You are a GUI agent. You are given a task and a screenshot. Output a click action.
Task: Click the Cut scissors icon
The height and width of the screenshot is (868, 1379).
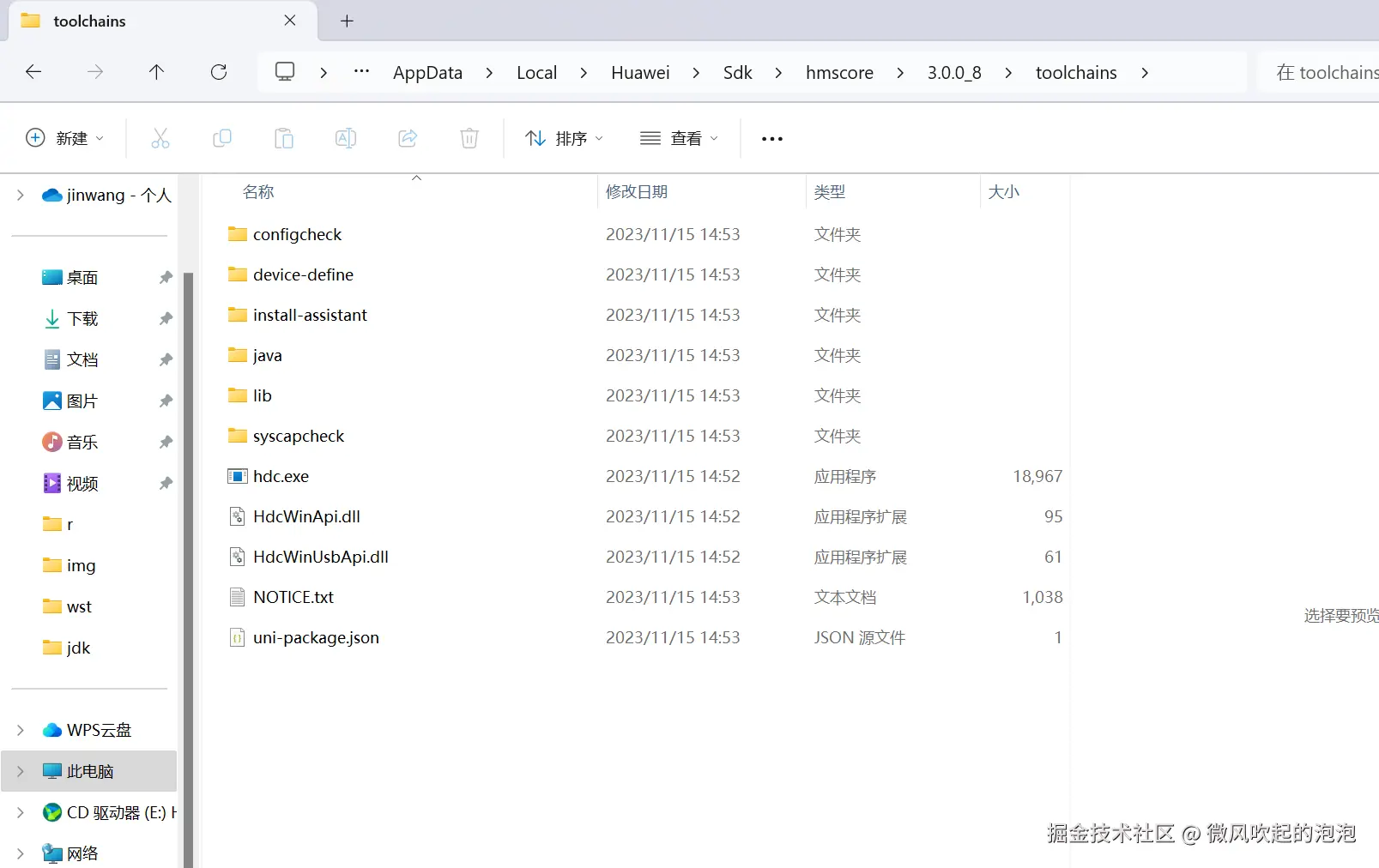[x=160, y=138]
